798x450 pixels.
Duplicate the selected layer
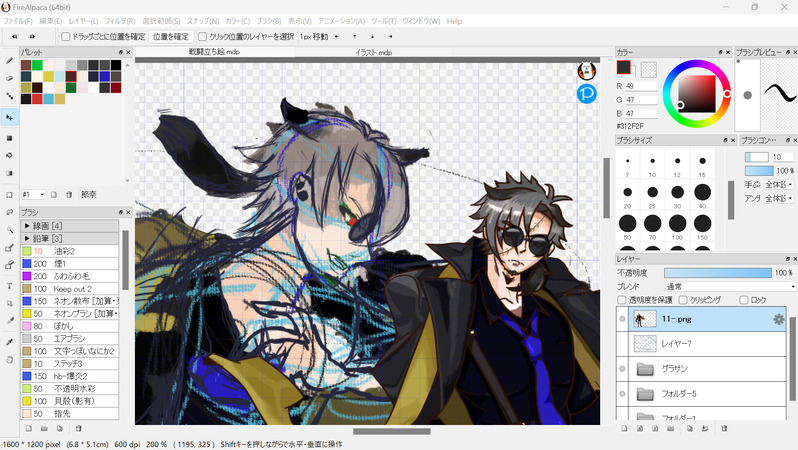(x=690, y=429)
